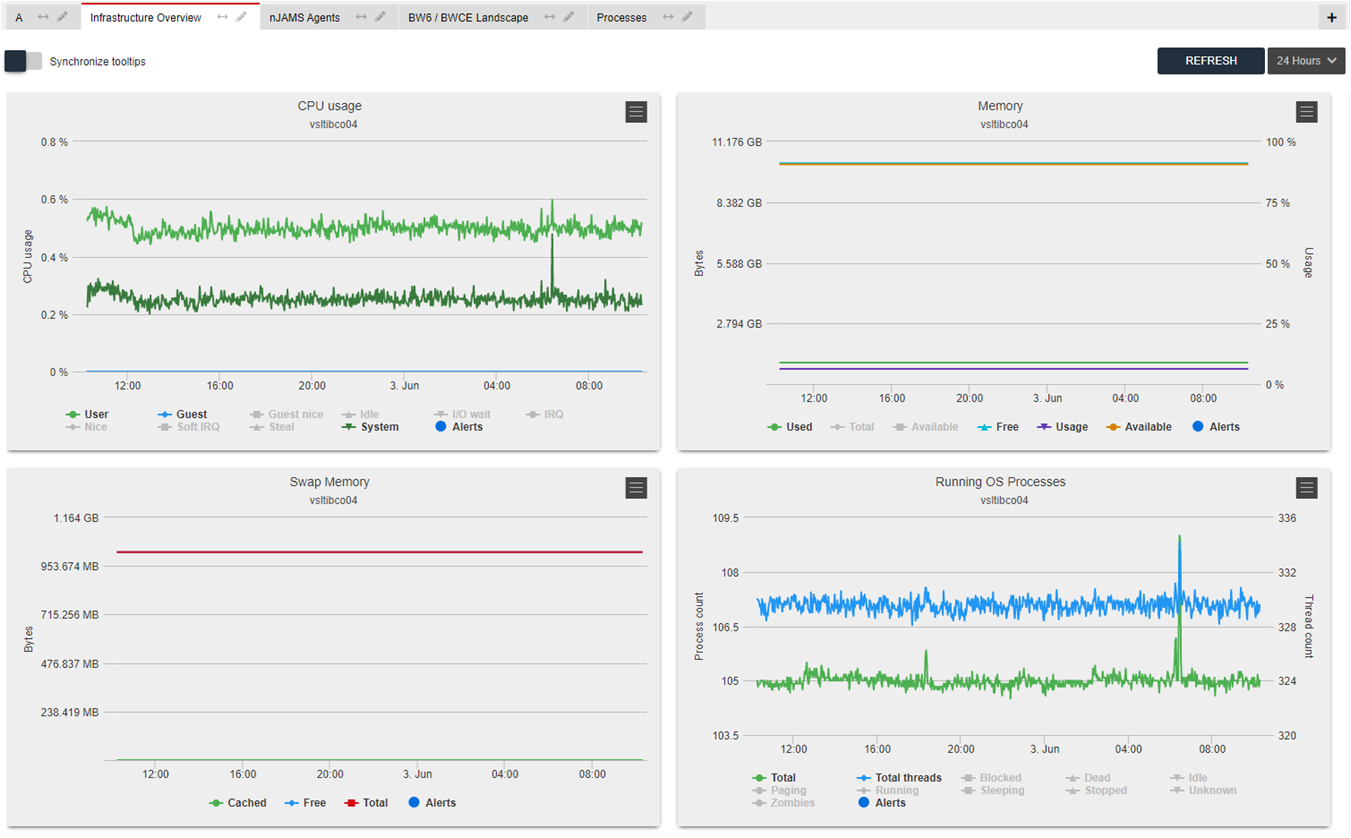Click the Swap Memory chart title

tap(330, 482)
